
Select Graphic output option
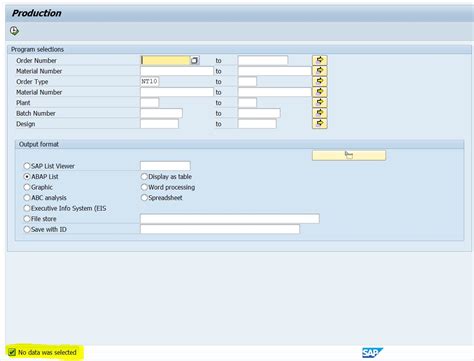(x=27, y=187)
